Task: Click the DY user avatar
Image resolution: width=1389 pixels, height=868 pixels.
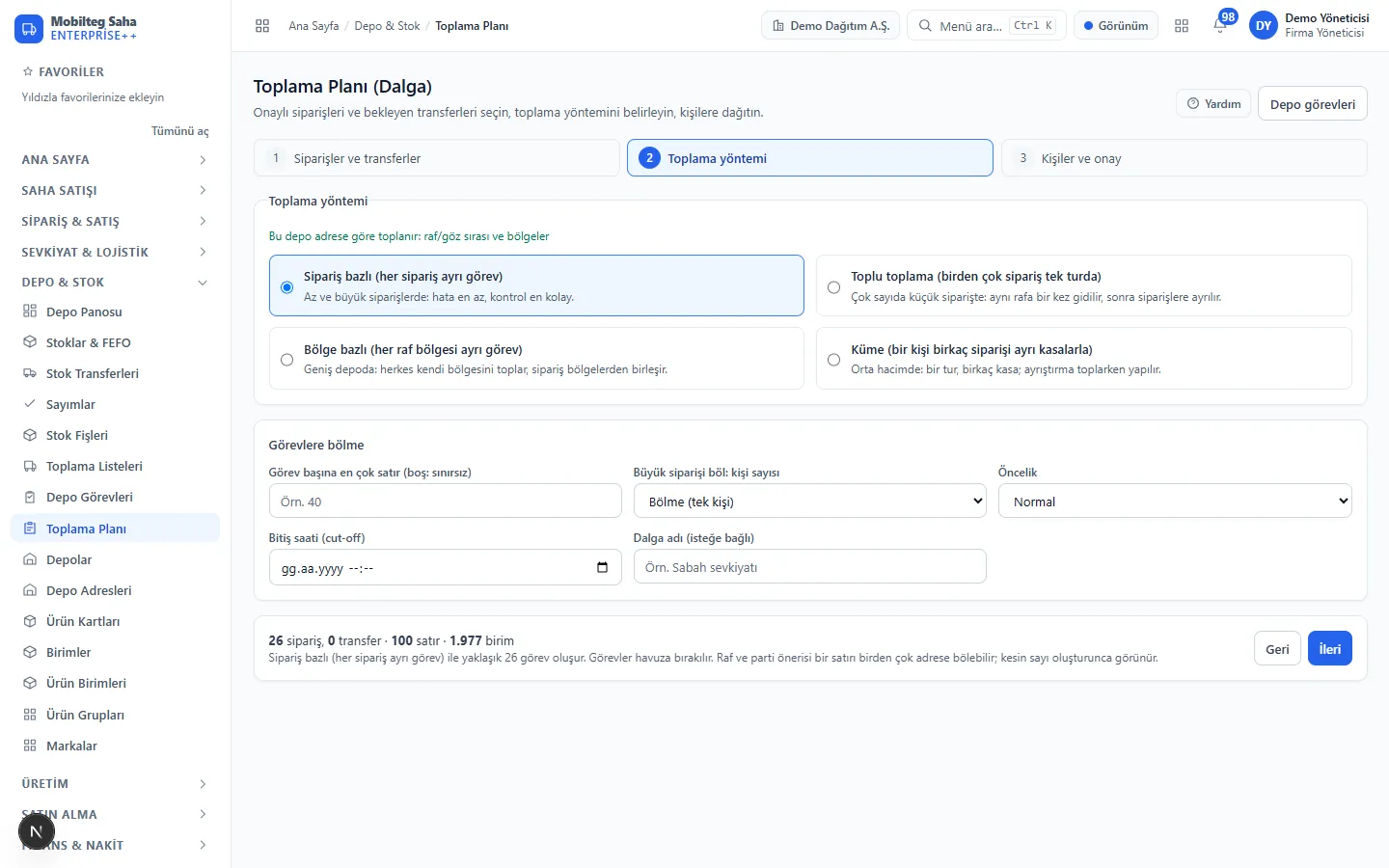Action: coord(1264,26)
